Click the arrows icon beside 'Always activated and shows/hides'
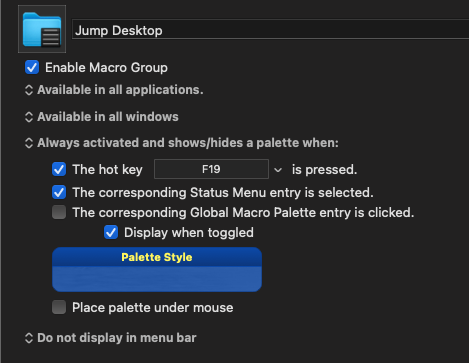The image size is (469, 363). click(29, 143)
